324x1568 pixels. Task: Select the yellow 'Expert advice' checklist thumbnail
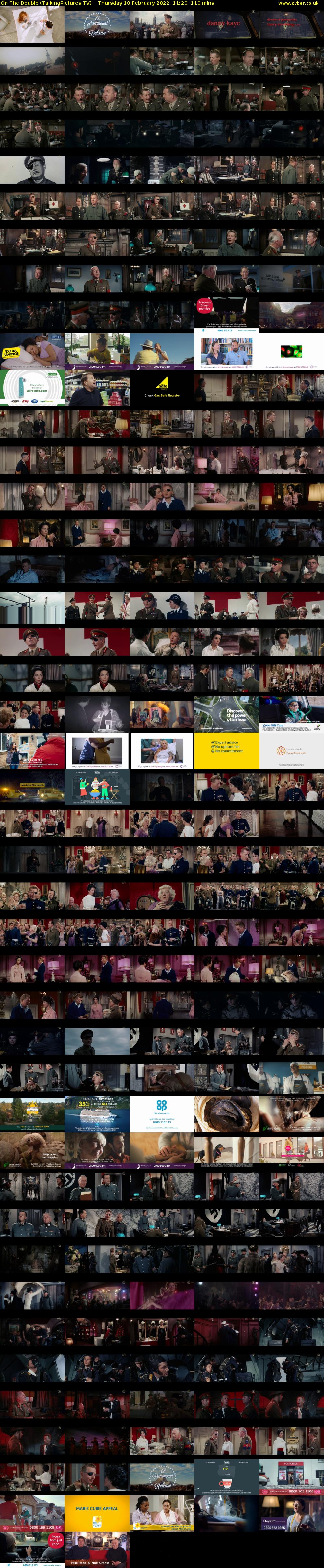click(227, 751)
